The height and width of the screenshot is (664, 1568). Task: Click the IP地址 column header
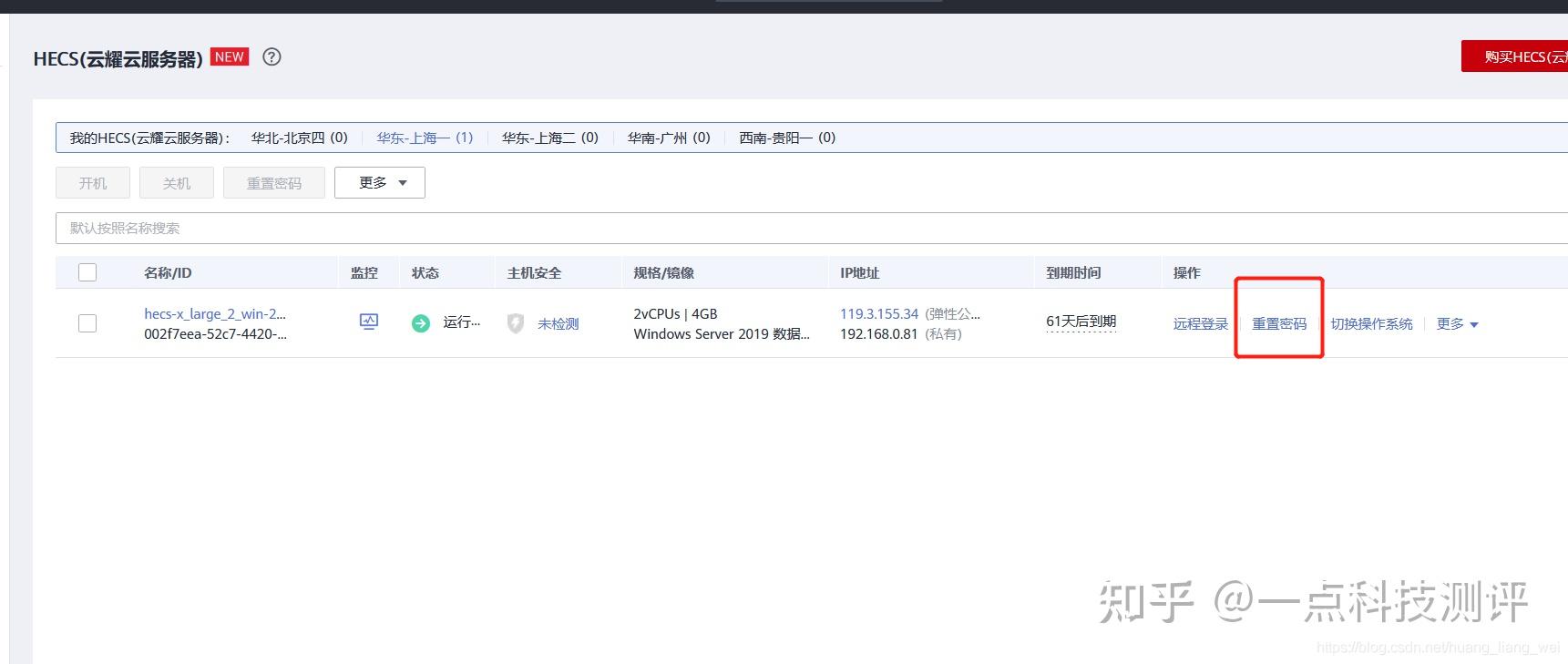point(860,272)
